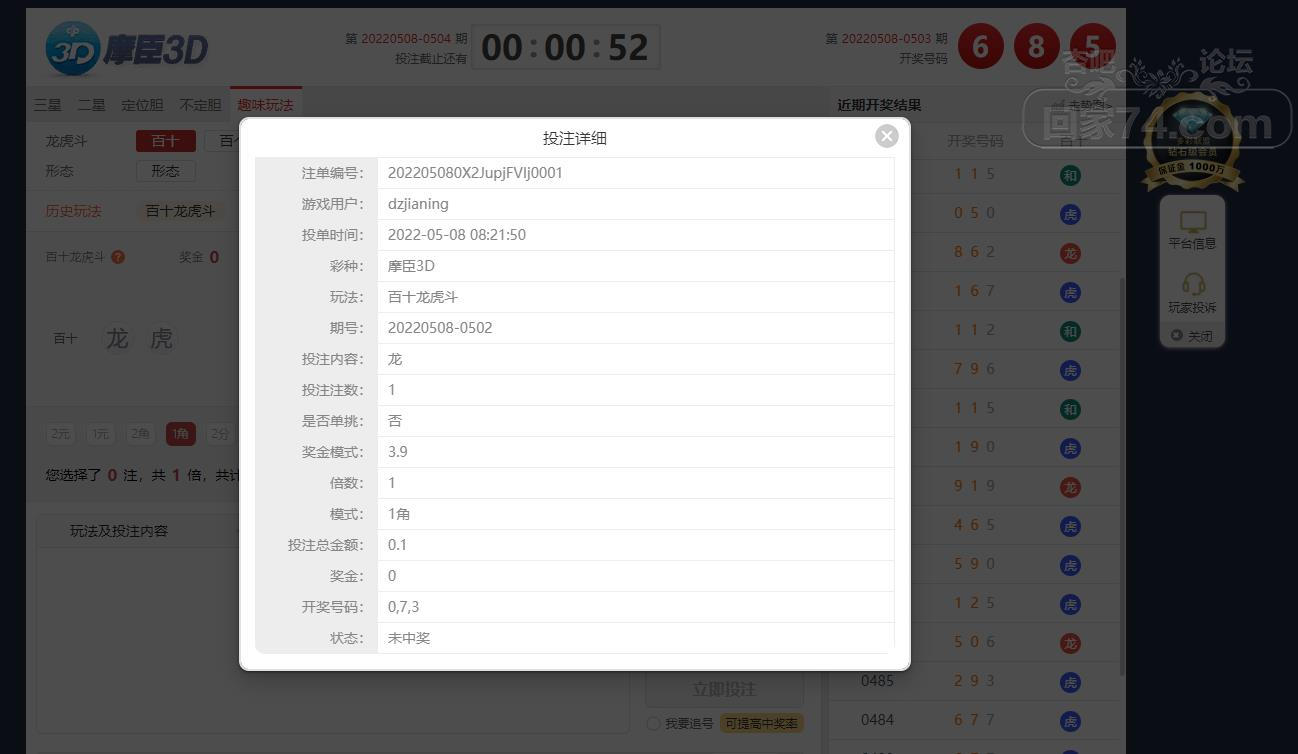
Task: Open 百十龙虎斗 from history plays
Action: click(x=180, y=211)
